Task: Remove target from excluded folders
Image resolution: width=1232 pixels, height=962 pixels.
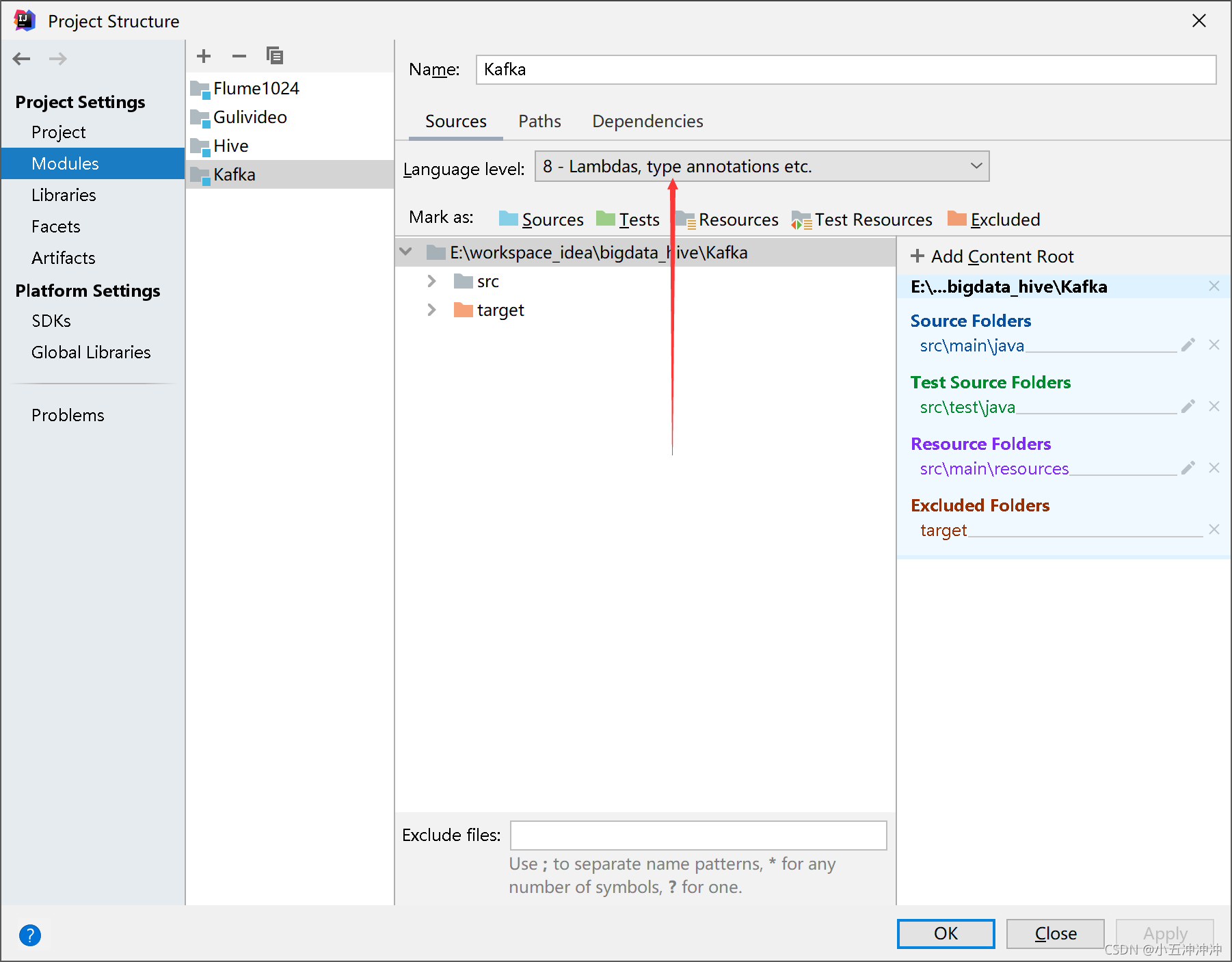Action: (1214, 529)
